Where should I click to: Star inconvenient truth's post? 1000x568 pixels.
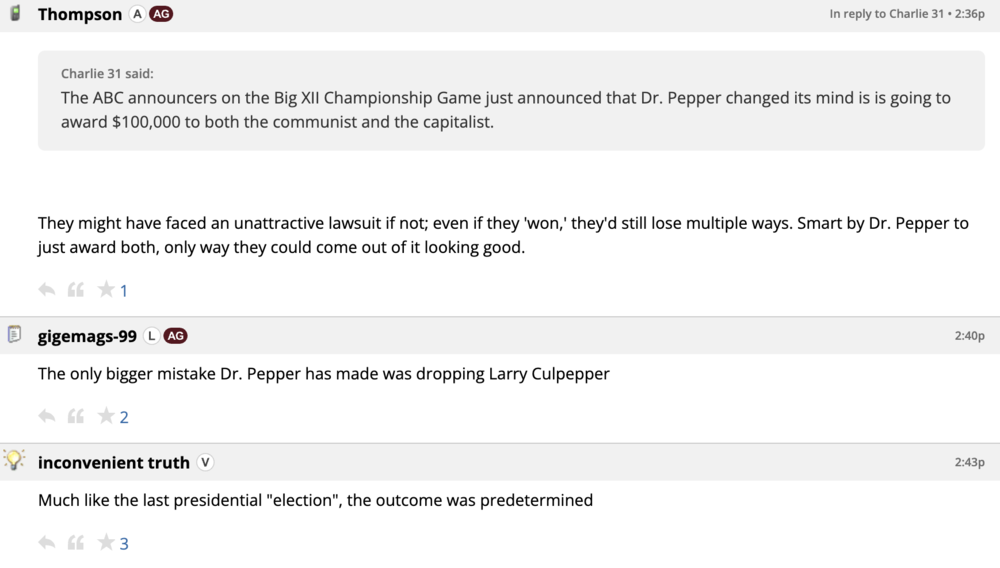click(106, 543)
